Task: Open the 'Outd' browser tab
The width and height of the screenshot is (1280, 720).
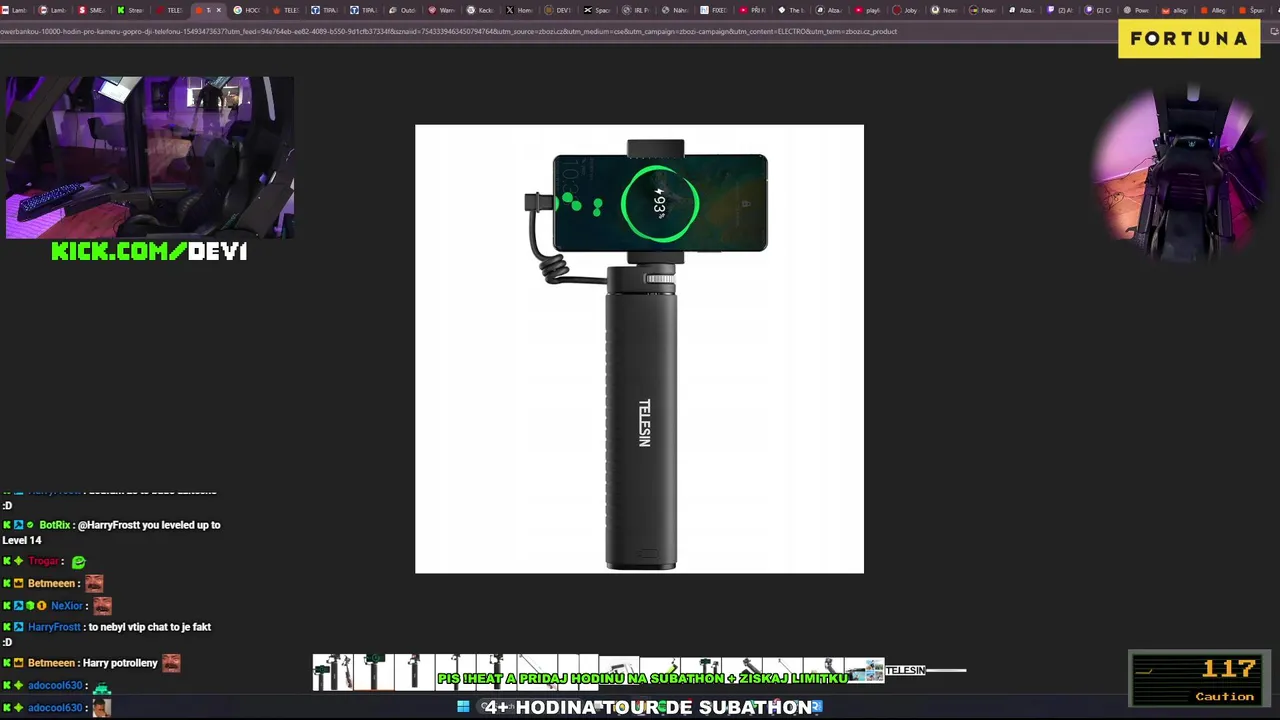Action: (403, 10)
